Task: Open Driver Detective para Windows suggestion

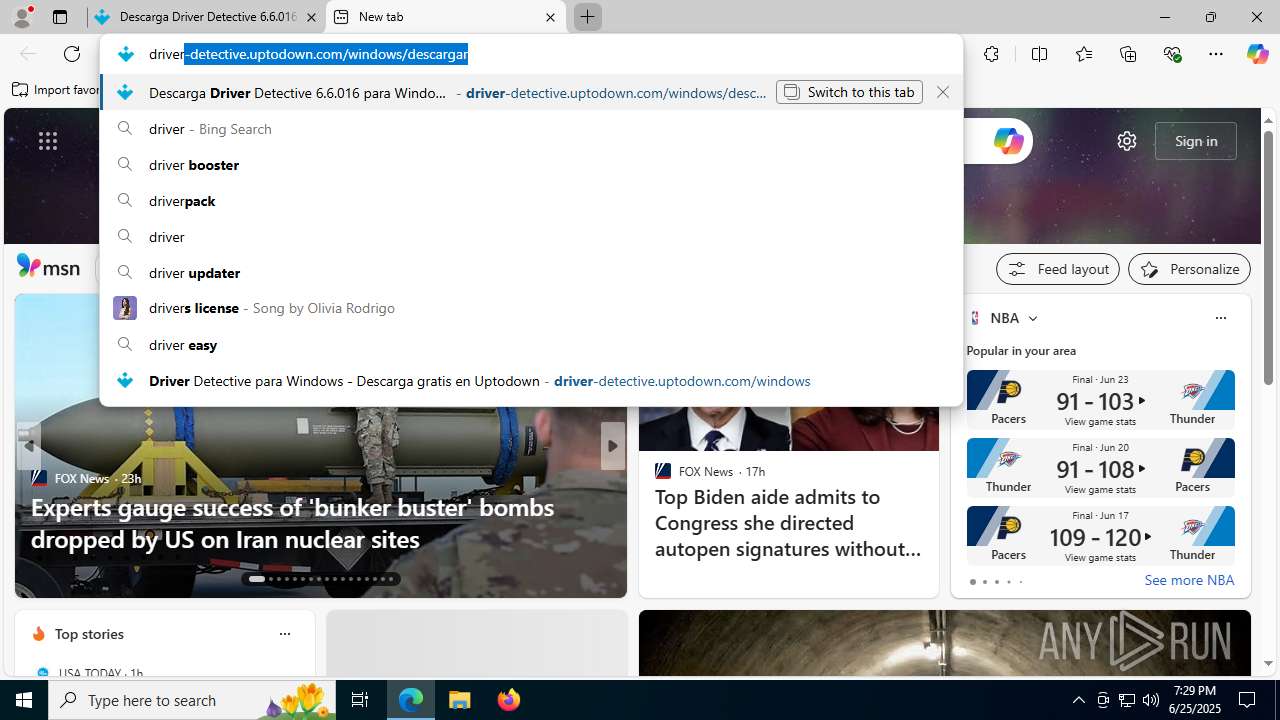Action: pyautogui.click(x=531, y=381)
